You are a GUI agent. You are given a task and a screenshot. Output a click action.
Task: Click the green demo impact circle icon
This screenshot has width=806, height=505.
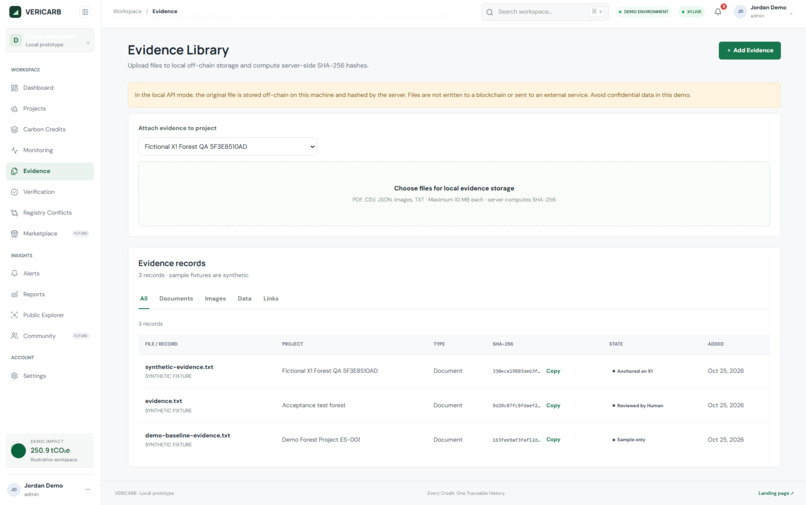coord(19,450)
